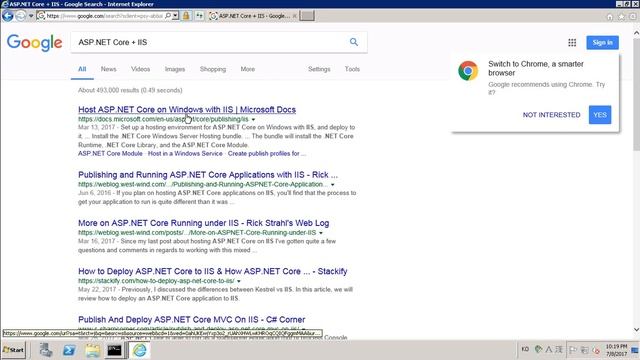This screenshot has width=640, height=360.
Task: Go back with the browser Back arrow
Action: tap(7, 16)
